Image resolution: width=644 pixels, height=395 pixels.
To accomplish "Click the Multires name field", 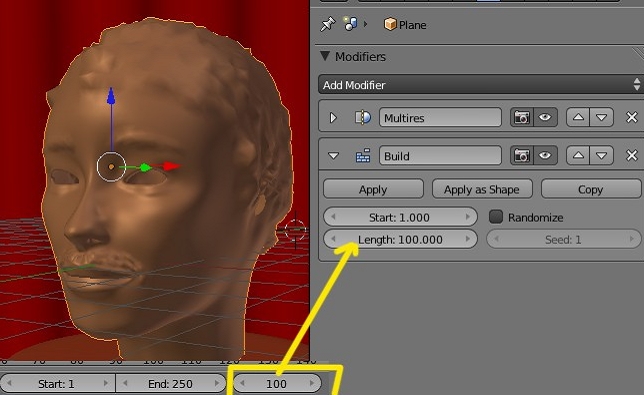I will [440, 118].
